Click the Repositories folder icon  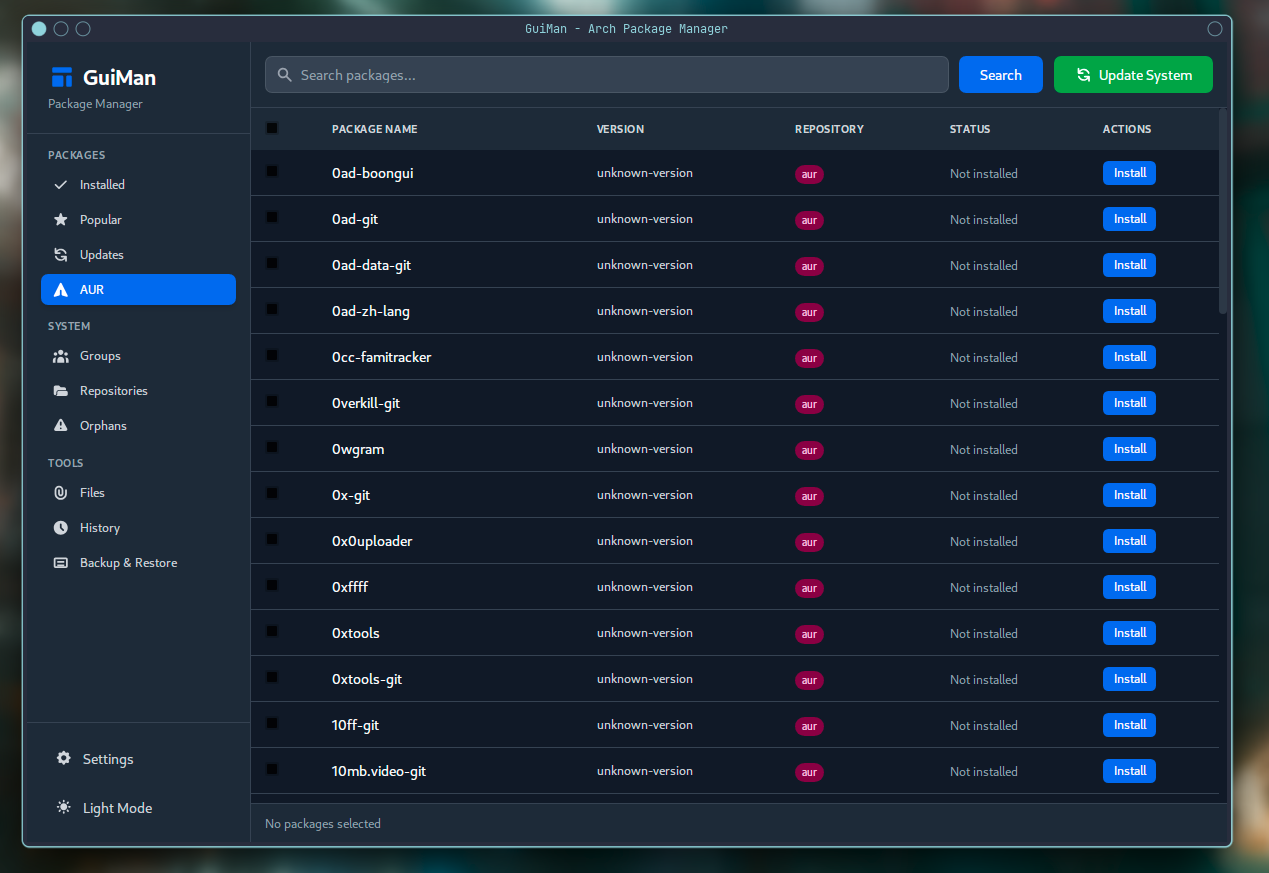coord(61,391)
